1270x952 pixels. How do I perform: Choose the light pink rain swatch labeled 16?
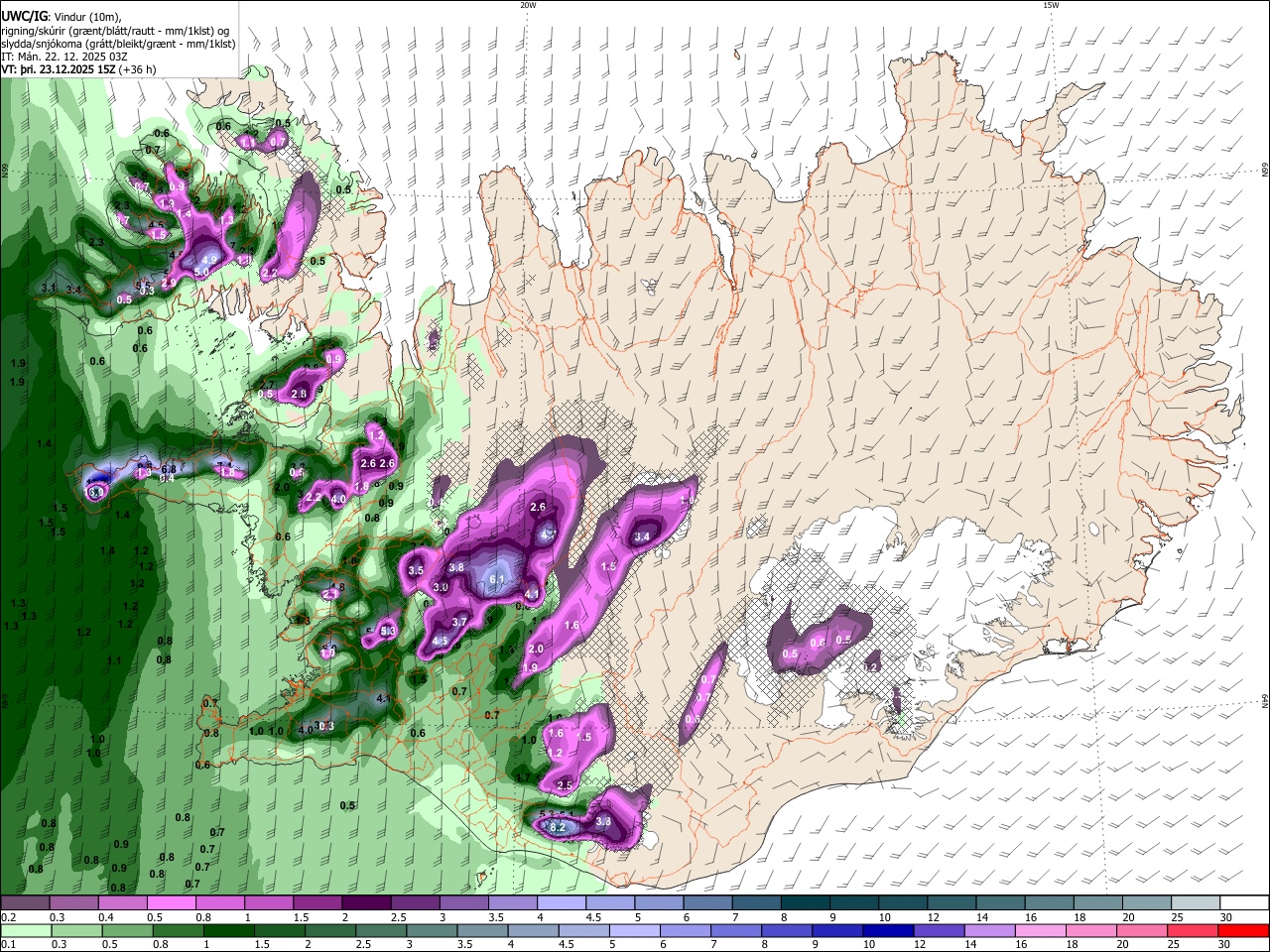(1039, 930)
